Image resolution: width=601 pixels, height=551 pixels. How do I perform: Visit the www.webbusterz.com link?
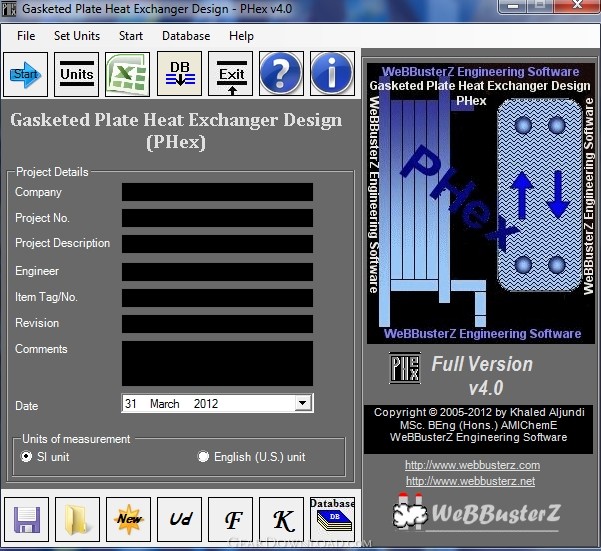(x=472, y=465)
